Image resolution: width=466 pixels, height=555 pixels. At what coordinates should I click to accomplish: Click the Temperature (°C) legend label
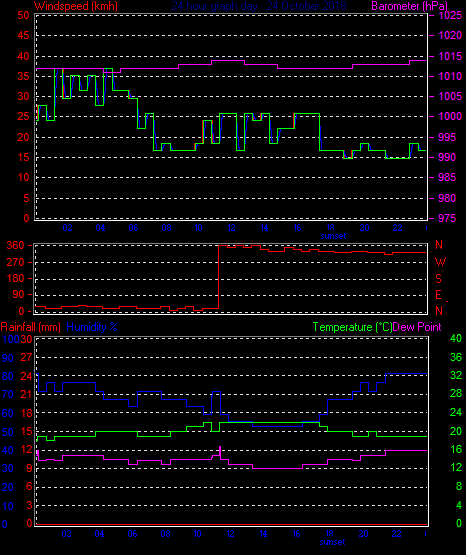[x=352, y=327]
